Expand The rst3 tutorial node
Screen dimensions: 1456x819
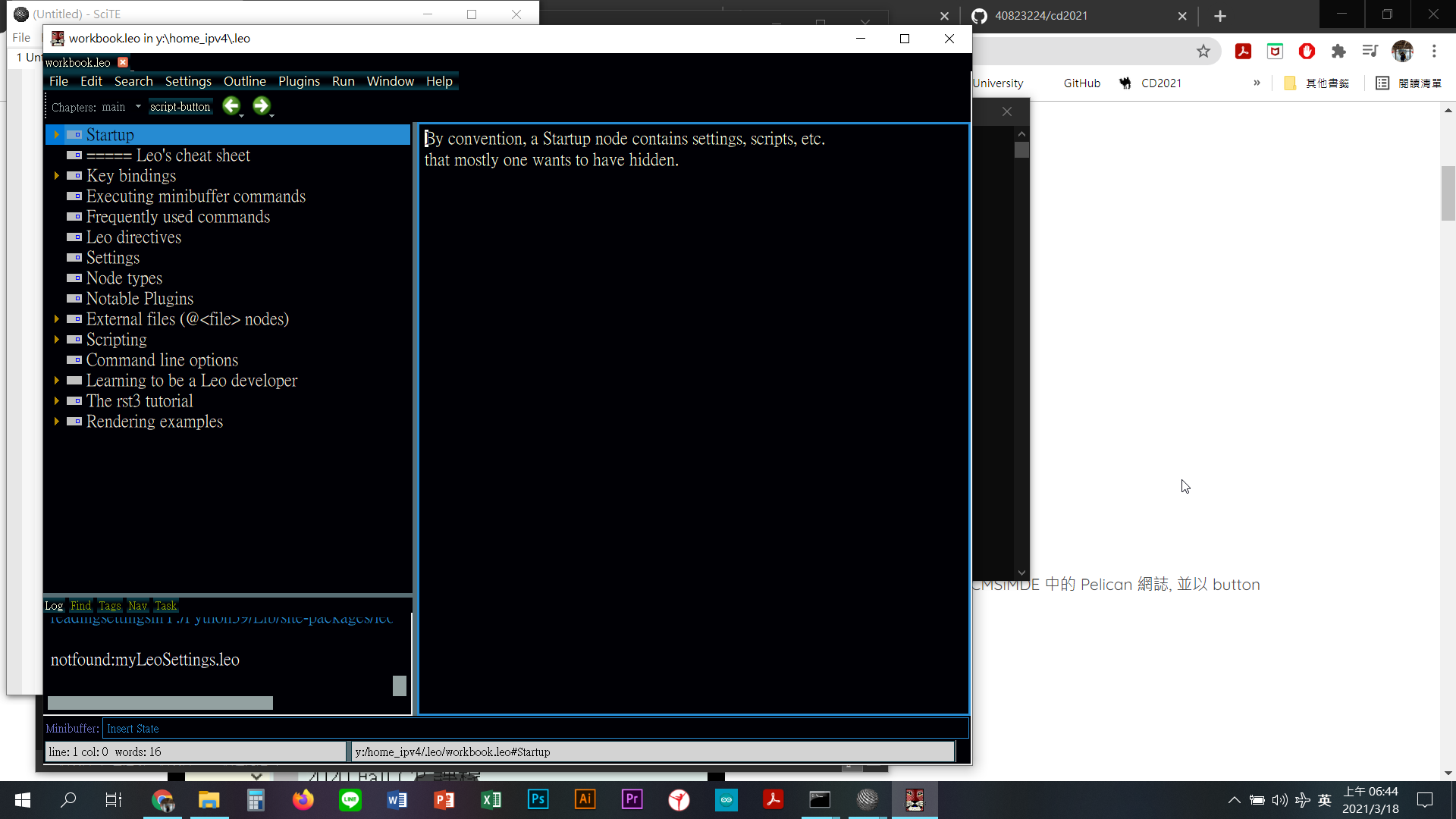56,401
